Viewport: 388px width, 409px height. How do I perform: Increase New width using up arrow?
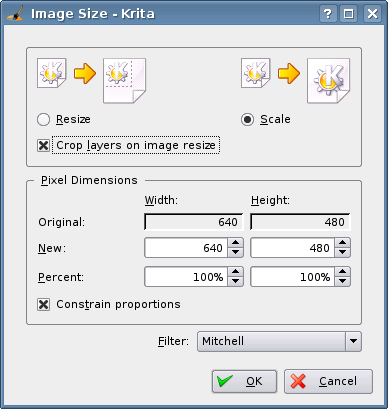pos(236,243)
